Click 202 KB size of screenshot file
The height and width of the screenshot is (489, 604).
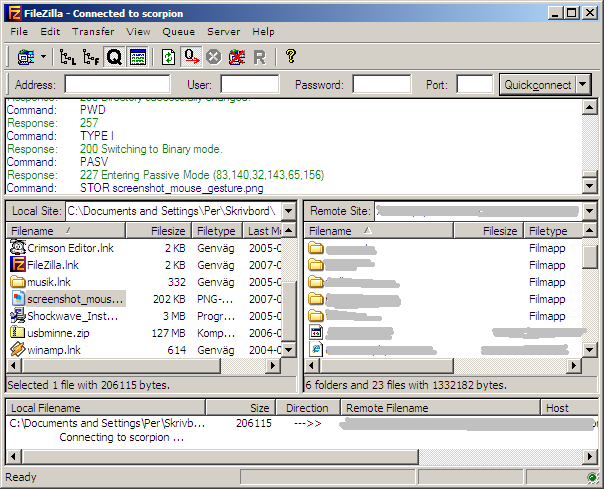coord(169,299)
